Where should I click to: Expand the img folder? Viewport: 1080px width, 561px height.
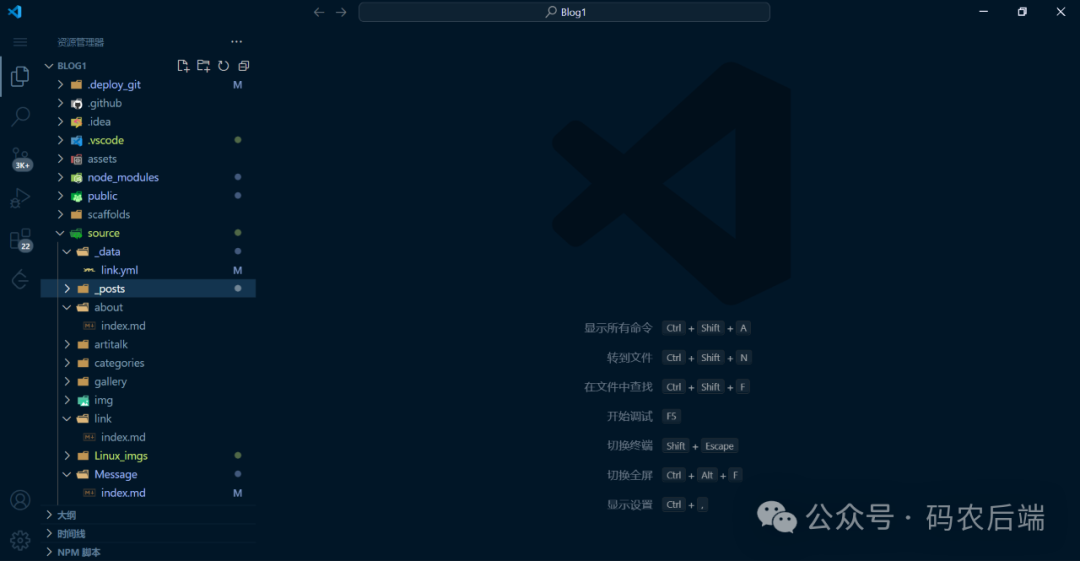(x=67, y=400)
